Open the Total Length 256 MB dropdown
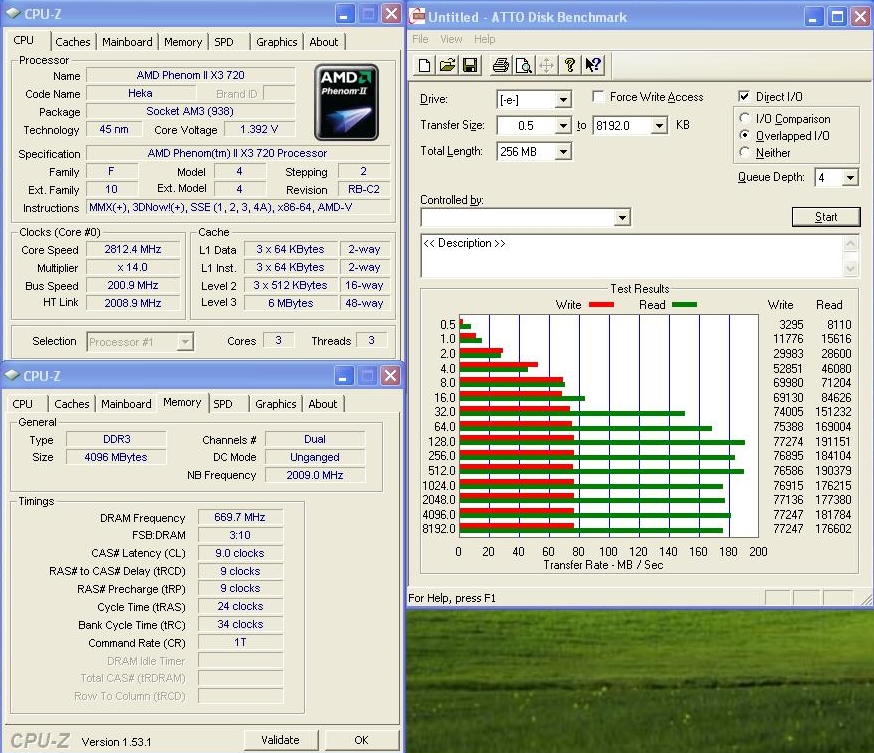 pyautogui.click(x=563, y=152)
